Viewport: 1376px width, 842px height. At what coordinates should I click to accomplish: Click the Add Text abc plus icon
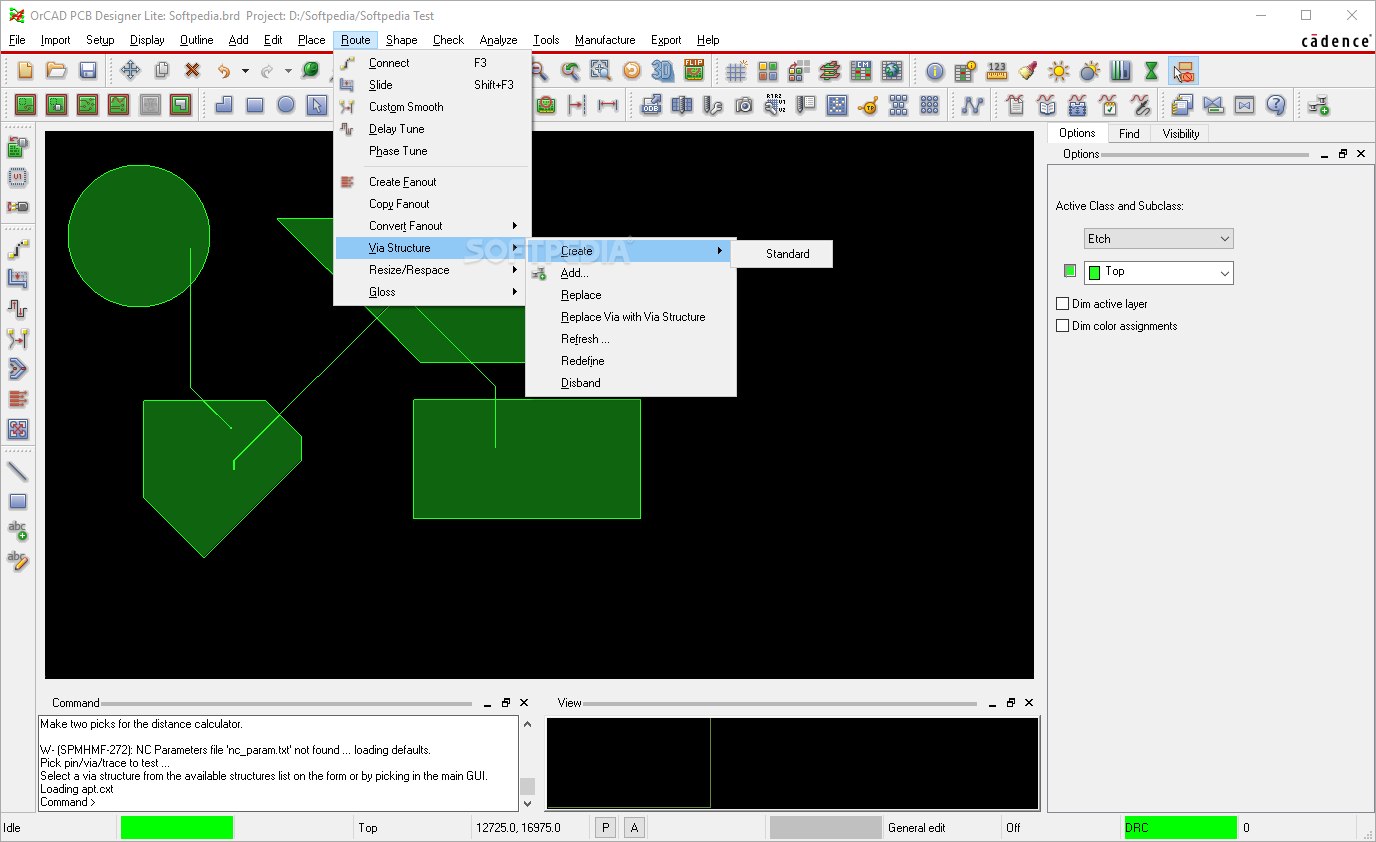tap(18, 531)
